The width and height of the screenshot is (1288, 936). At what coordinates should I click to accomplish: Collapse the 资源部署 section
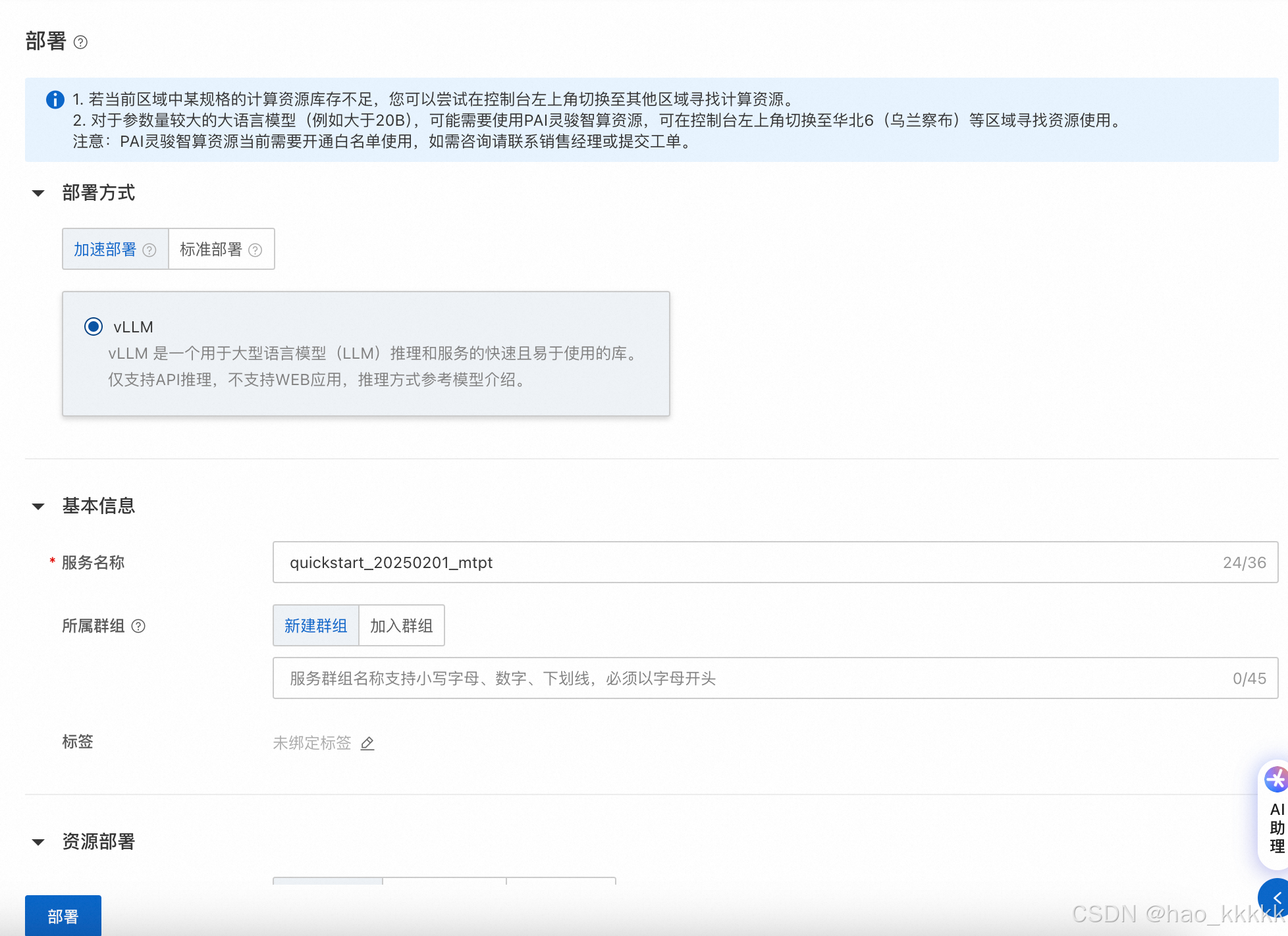click(38, 842)
